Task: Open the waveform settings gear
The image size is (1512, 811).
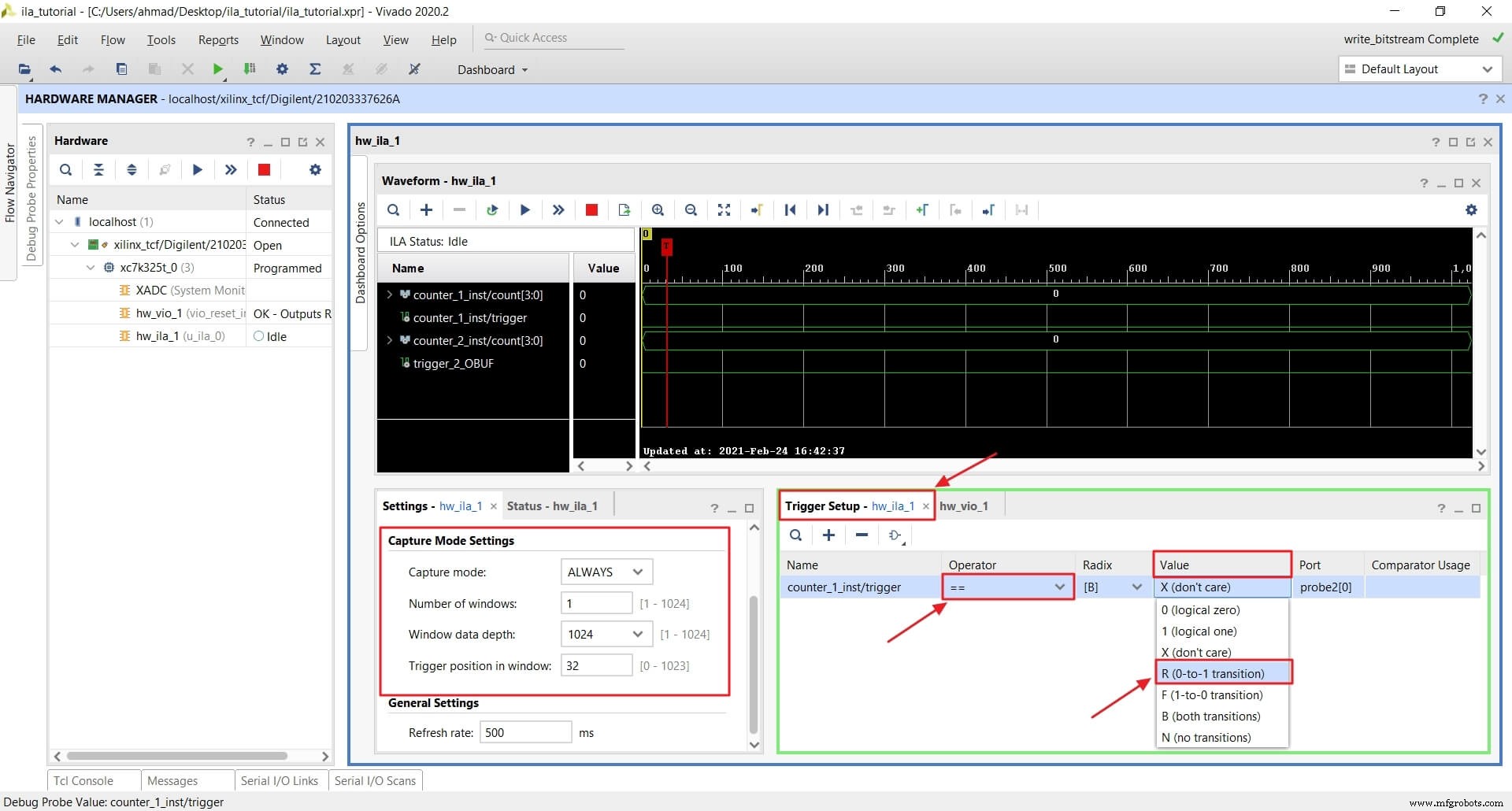Action: coord(1471,210)
